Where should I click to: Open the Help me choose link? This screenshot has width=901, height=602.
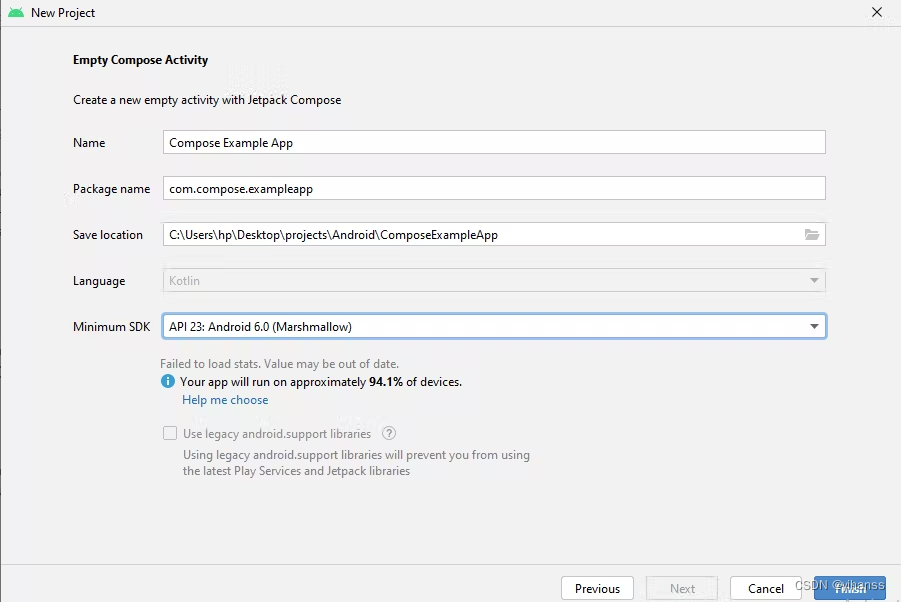[224, 399]
